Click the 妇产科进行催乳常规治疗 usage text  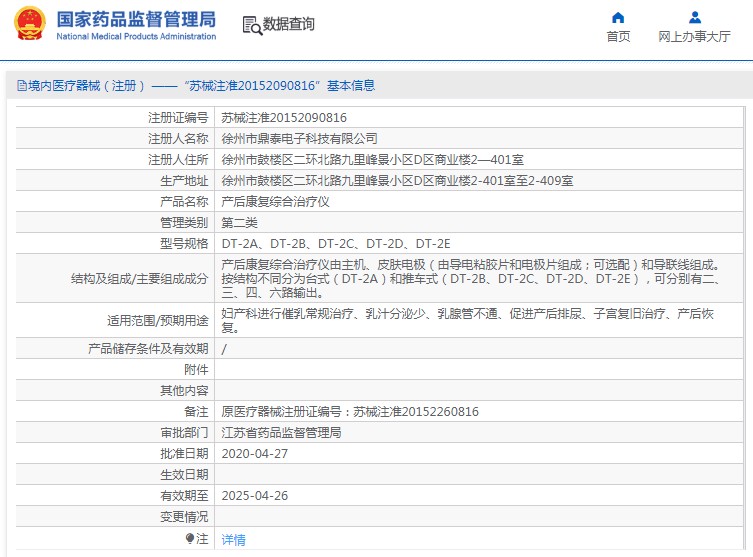coord(467,320)
